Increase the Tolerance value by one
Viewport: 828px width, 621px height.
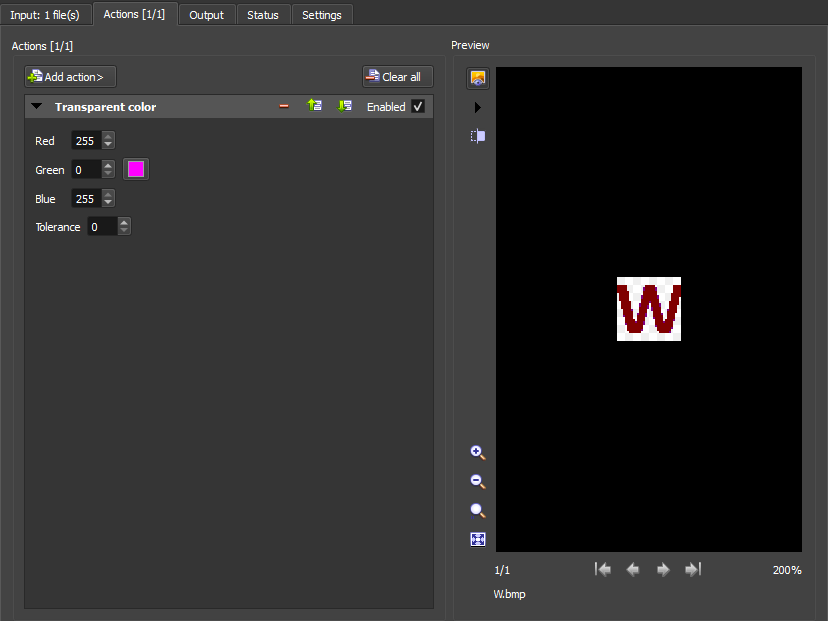coord(124,223)
